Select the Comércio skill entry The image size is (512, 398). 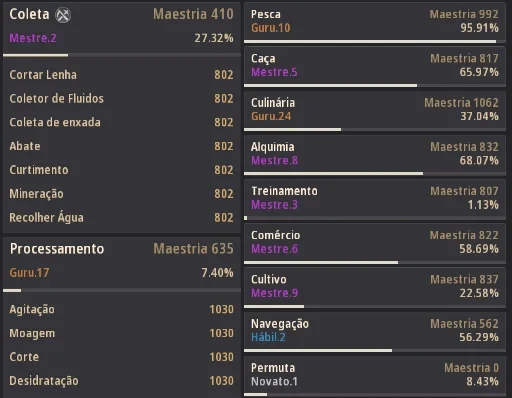pos(375,244)
